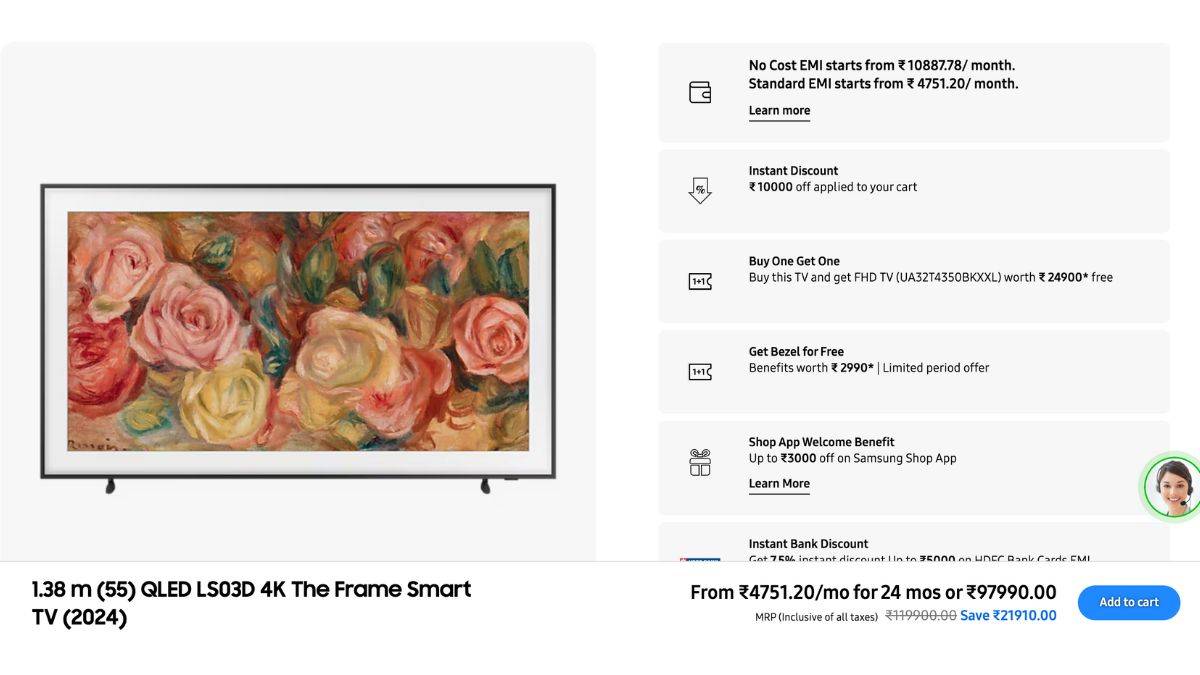This screenshot has height=675, width=1200.
Task: Expand the Instant Discount offer card
Action: pyautogui.click(x=913, y=190)
